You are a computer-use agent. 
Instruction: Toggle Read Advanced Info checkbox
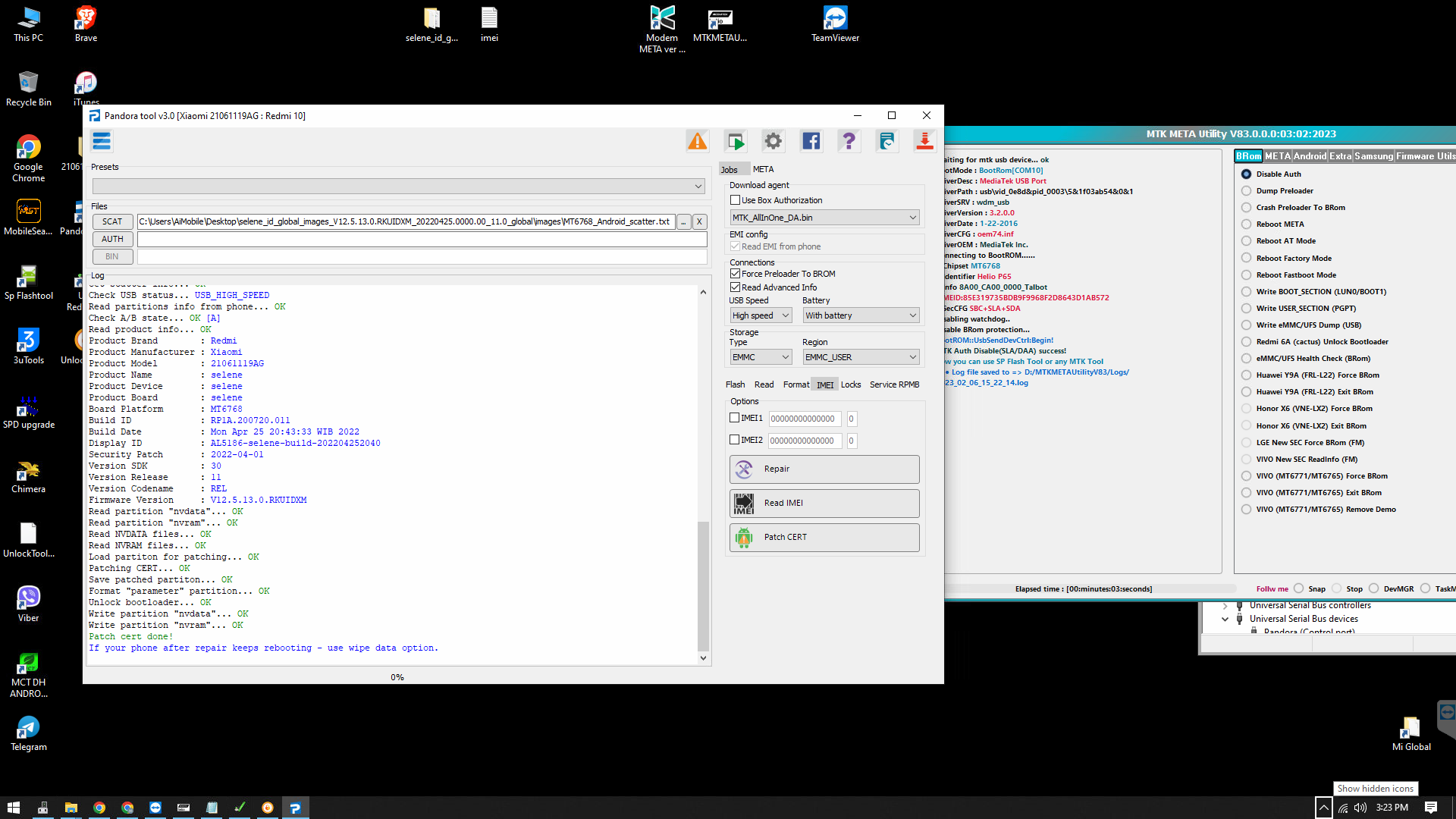(x=735, y=287)
